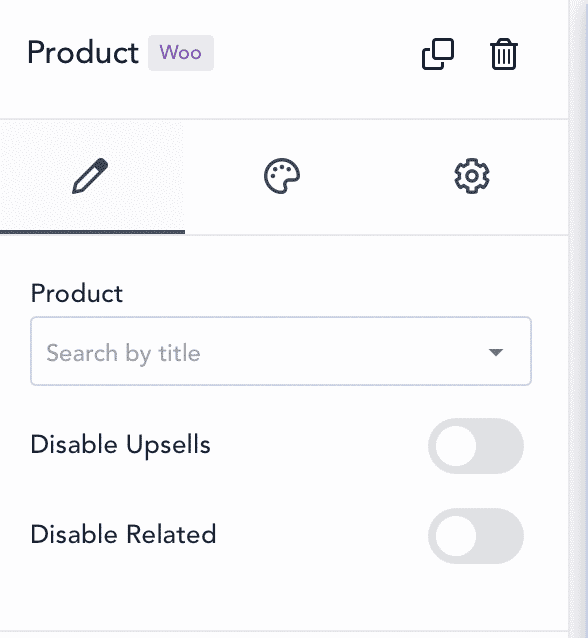The width and height of the screenshot is (588, 638).
Task: Click the purple Woo badge
Action: (x=181, y=53)
